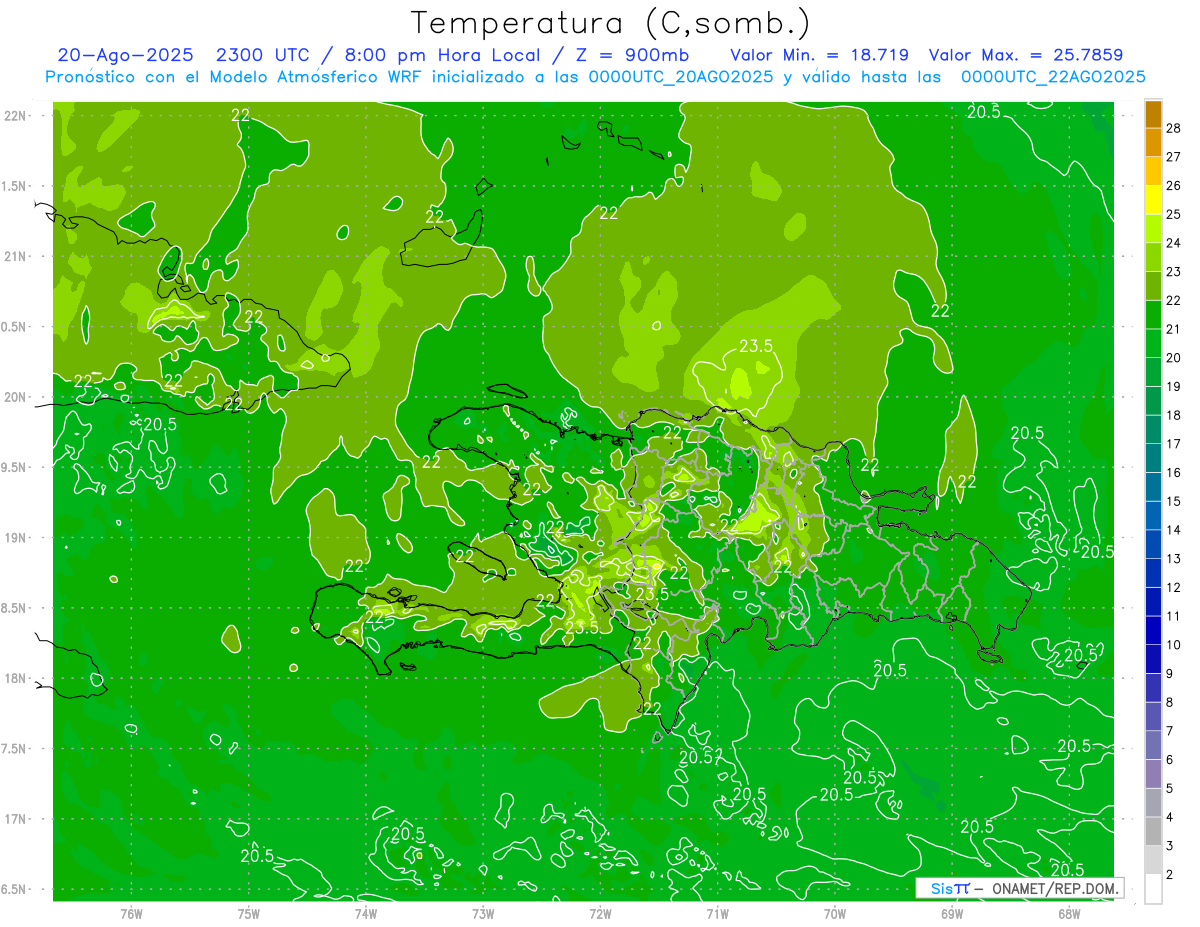Screen dimensions: 1200x927
Task: Click the "75W" longitude axis label
Action: tap(248, 913)
